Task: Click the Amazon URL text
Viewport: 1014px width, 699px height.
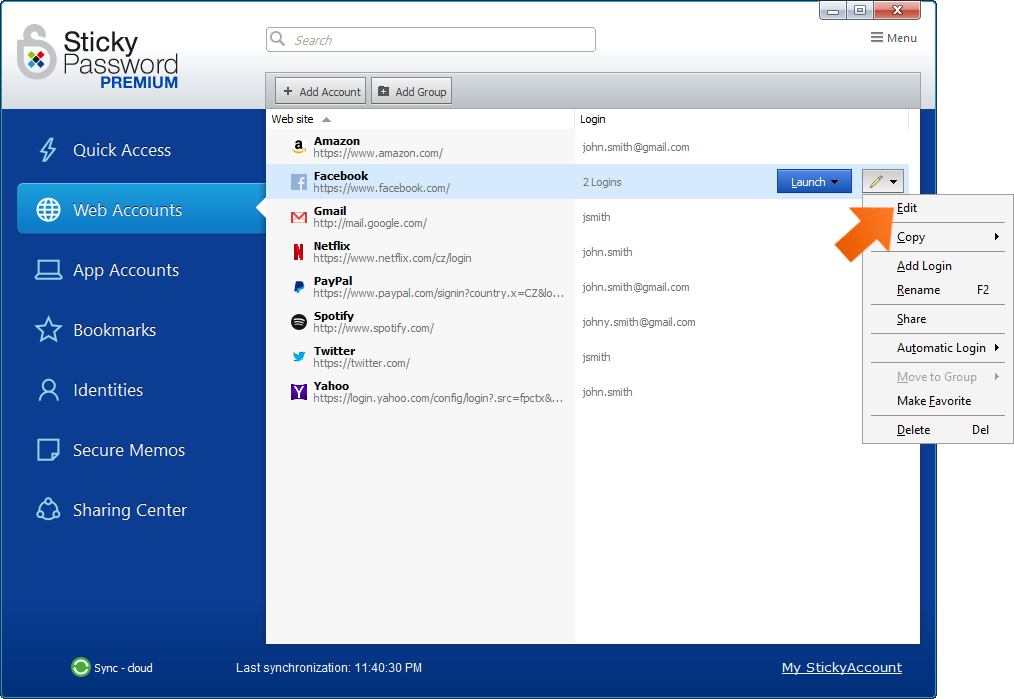Action: click(x=378, y=153)
